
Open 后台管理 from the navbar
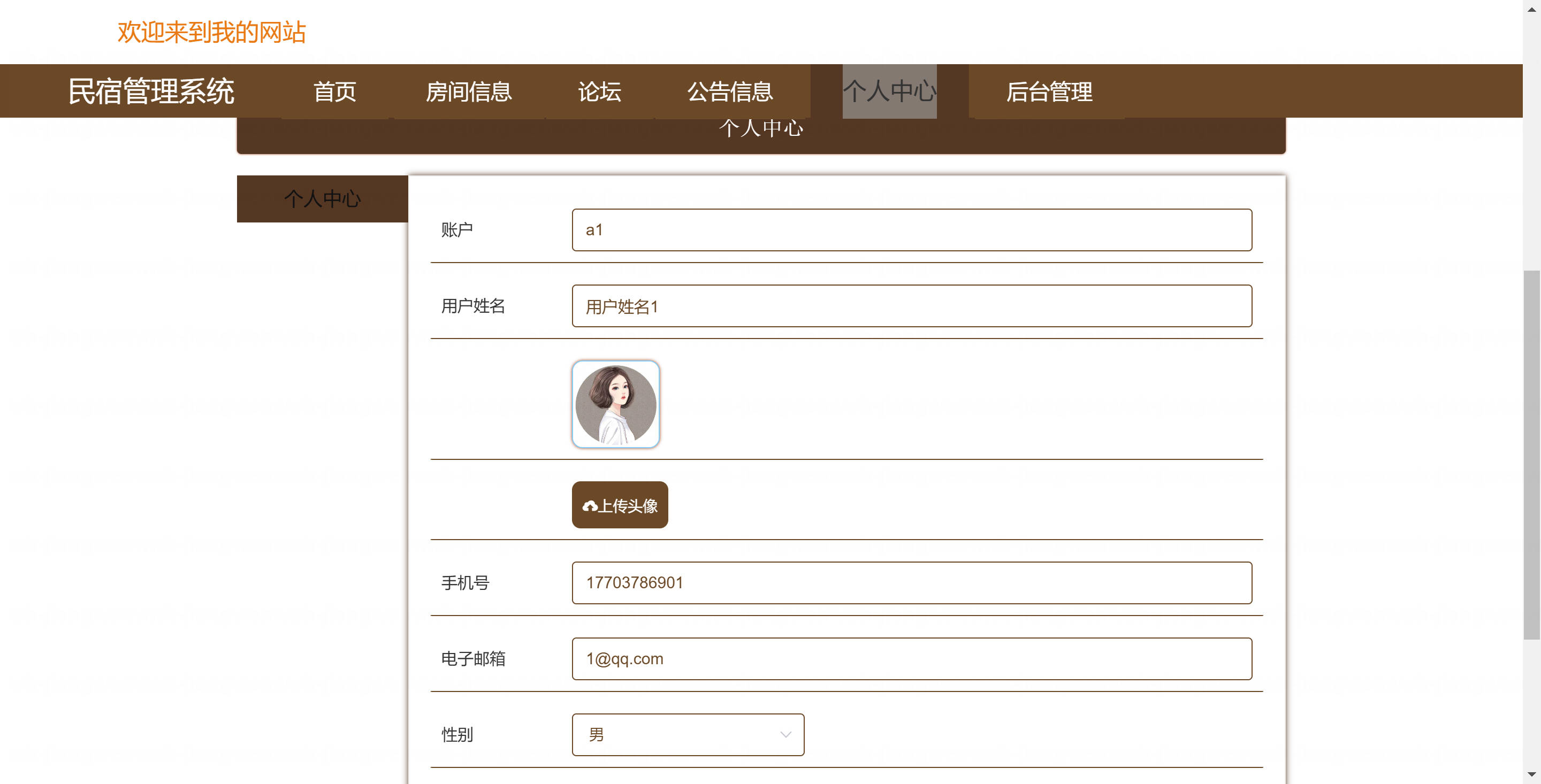point(1049,91)
